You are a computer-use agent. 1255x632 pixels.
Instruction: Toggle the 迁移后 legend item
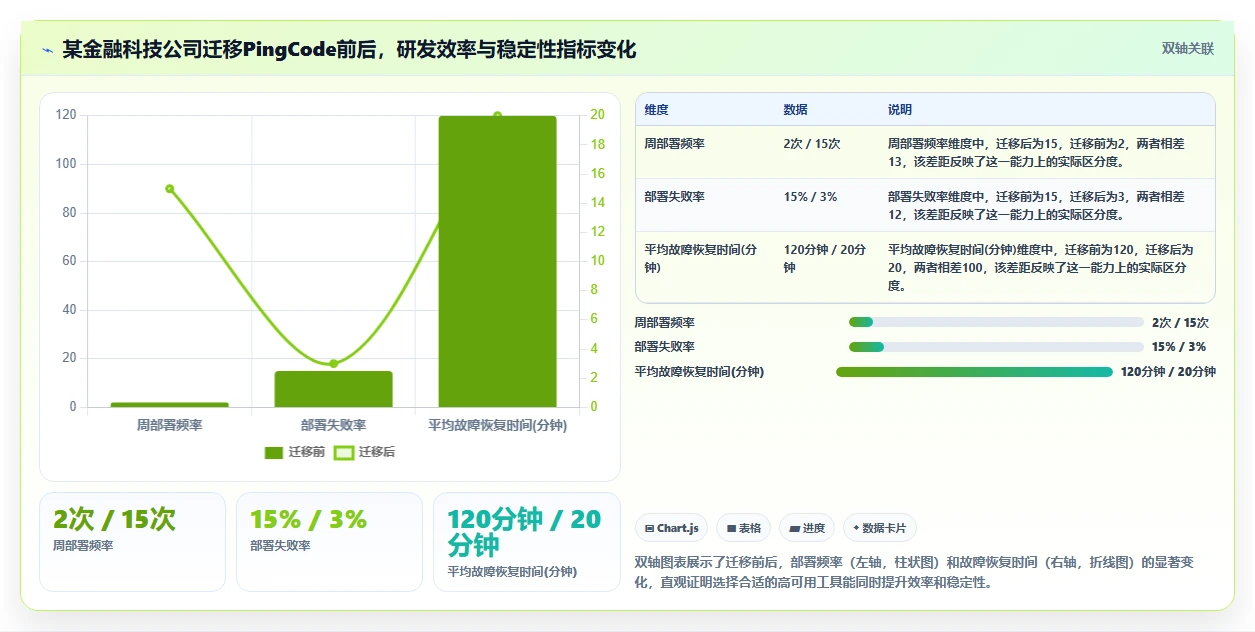pyautogui.click(x=365, y=452)
